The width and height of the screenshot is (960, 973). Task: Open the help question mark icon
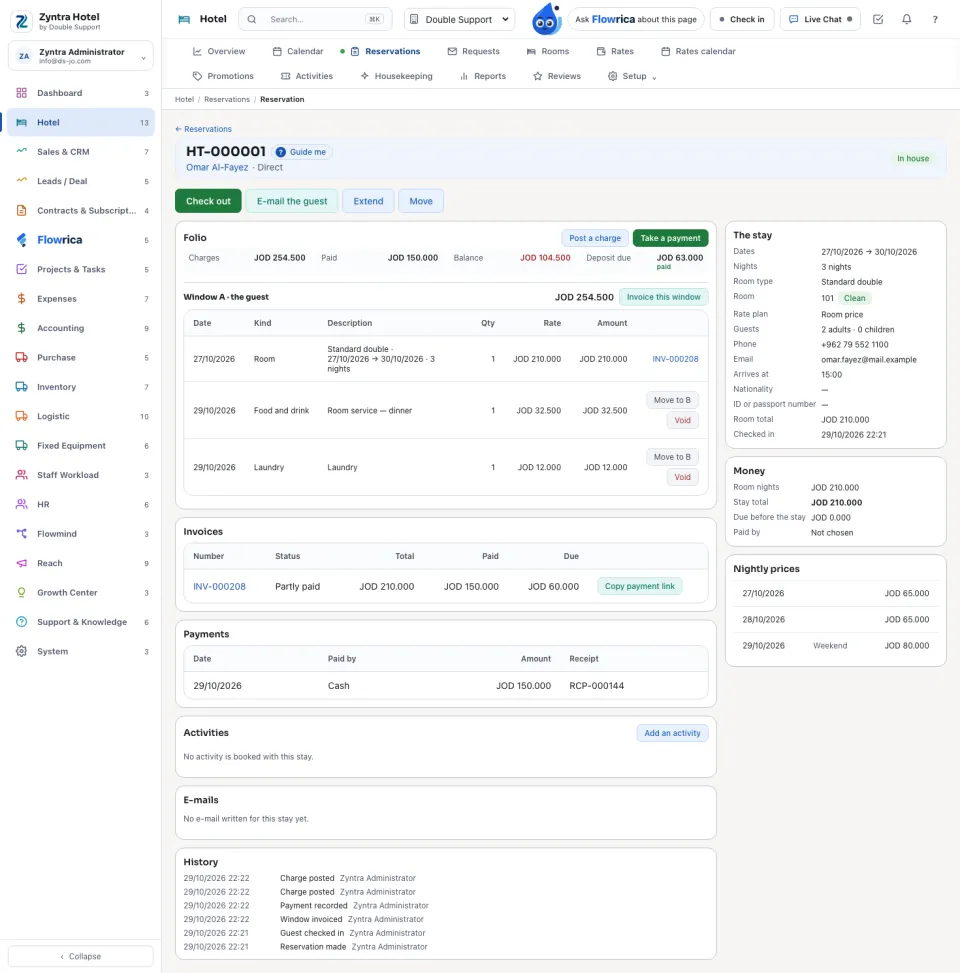pyautogui.click(x=935, y=19)
